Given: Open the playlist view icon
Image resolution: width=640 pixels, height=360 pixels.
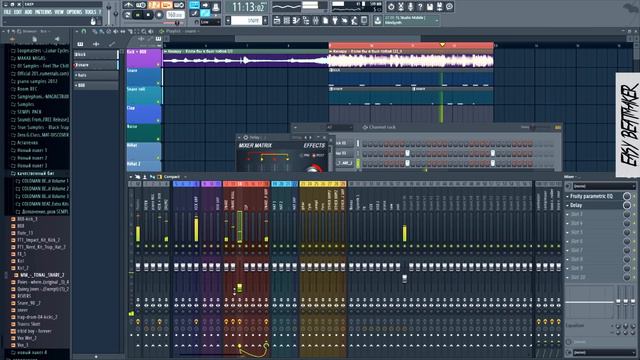Looking at the screenshot, I should tap(277, 20).
